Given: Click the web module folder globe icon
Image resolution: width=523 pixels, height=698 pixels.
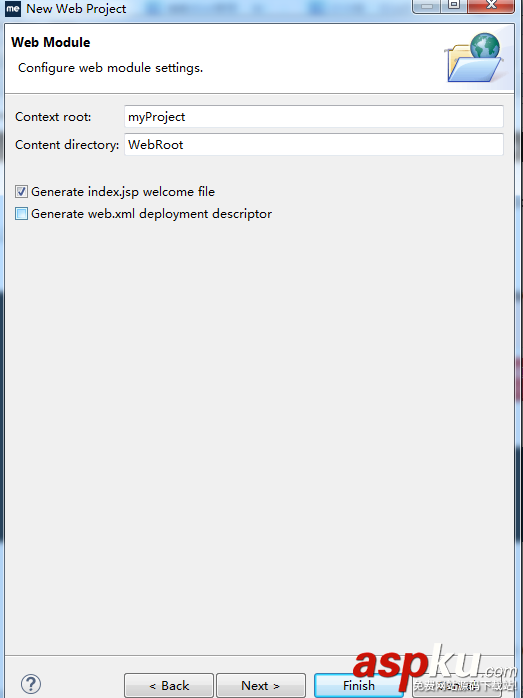Looking at the screenshot, I should (474, 57).
